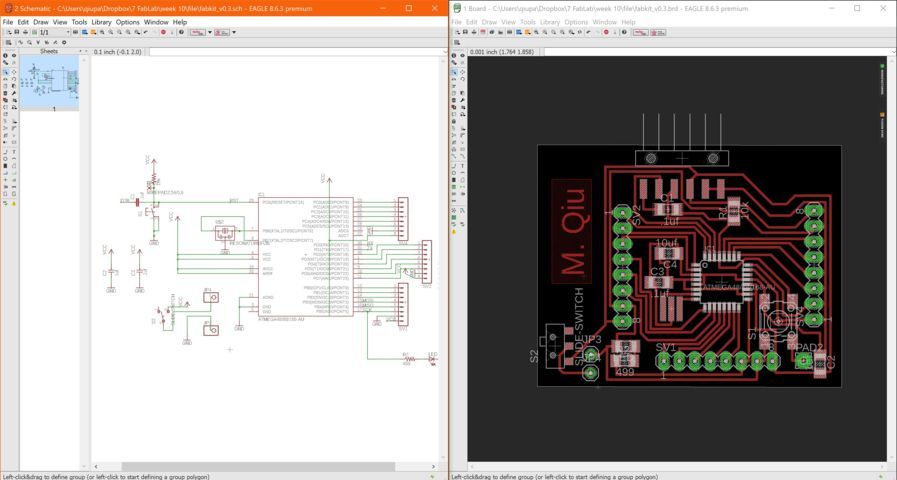
Task: Click M. Qiu text on board
Action: pyautogui.click(x=573, y=231)
